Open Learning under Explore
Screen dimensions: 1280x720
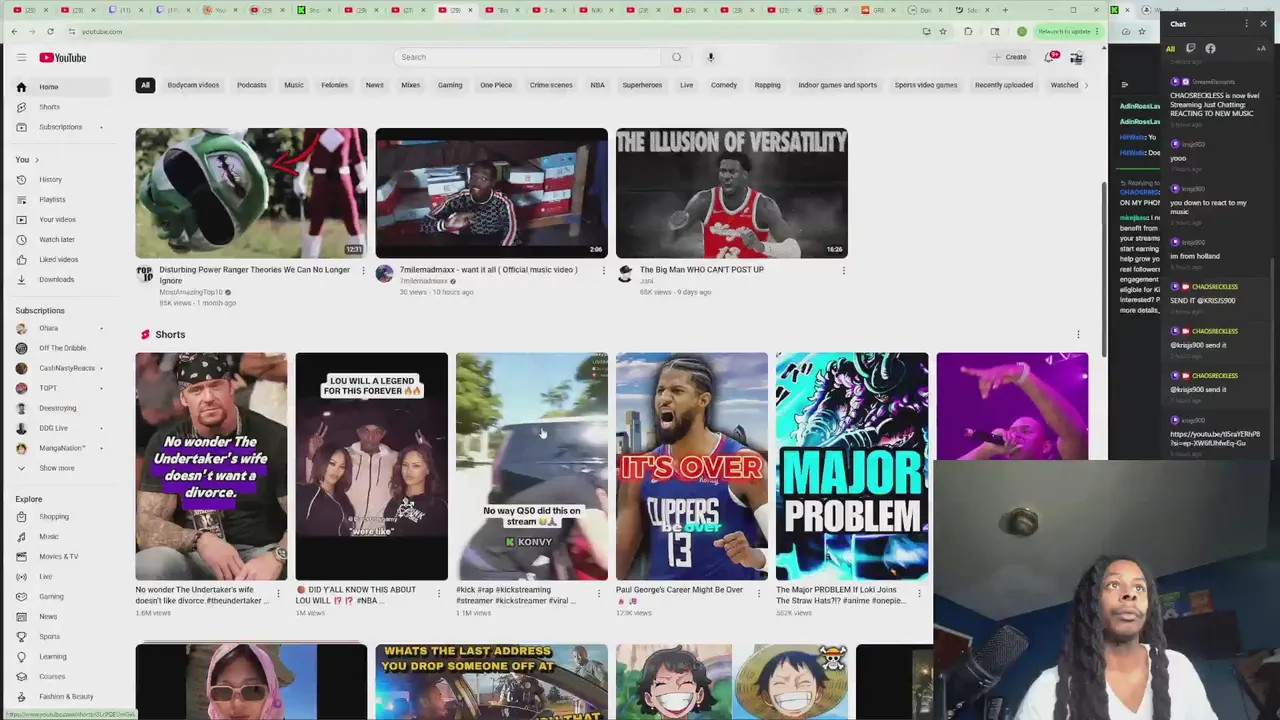(x=63, y=657)
